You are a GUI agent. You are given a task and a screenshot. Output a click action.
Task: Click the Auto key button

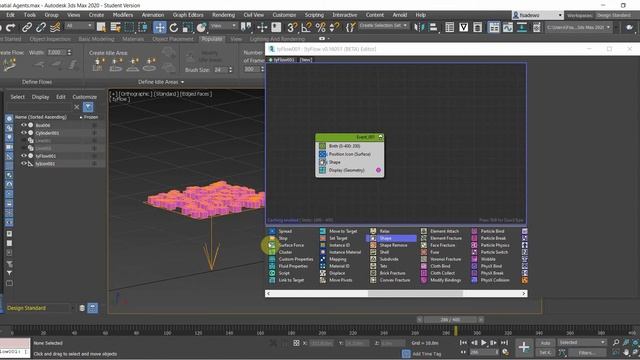[x=545, y=342]
